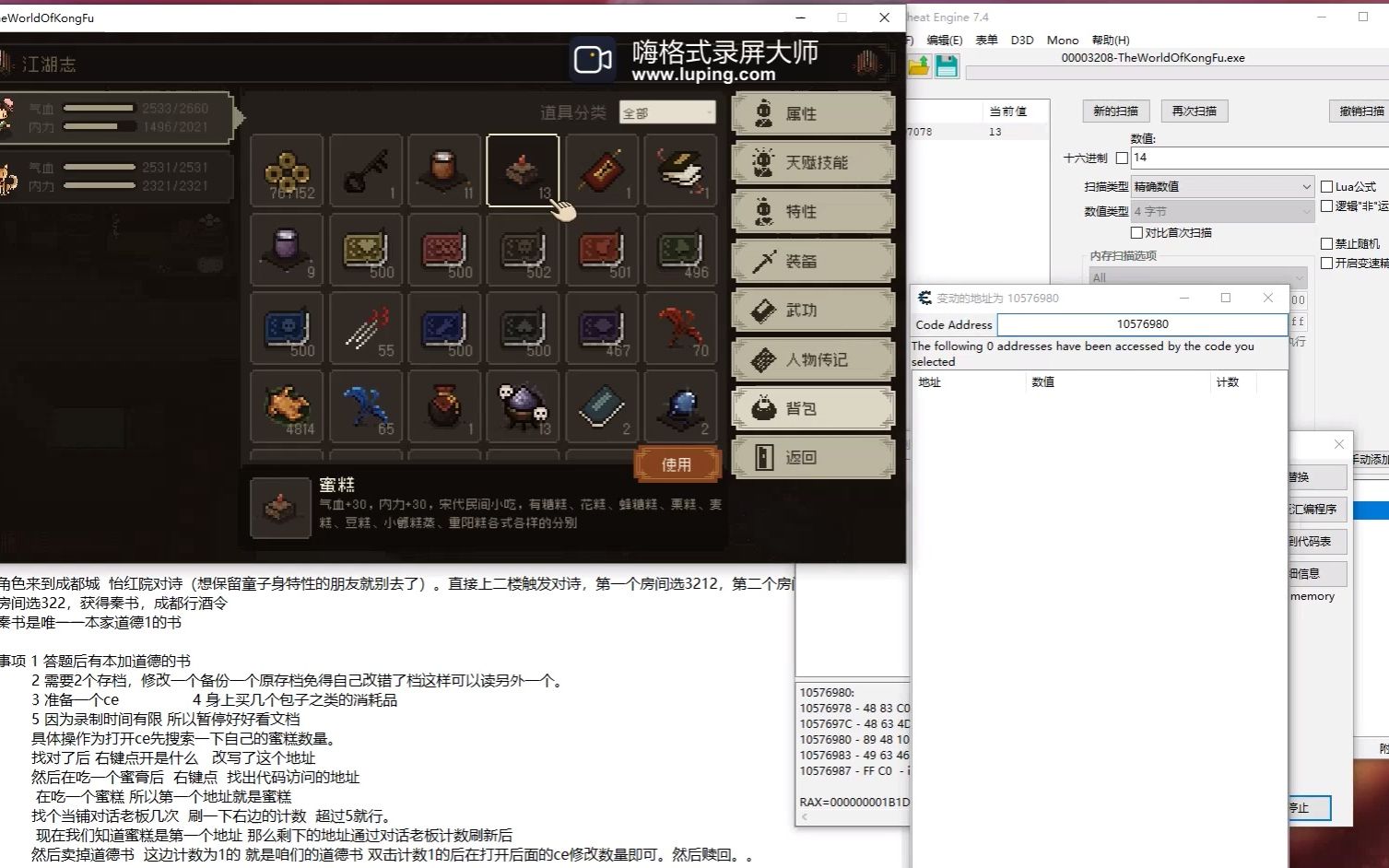Open the 表单 menu
The height and width of the screenshot is (868, 1389).
tap(986, 40)
